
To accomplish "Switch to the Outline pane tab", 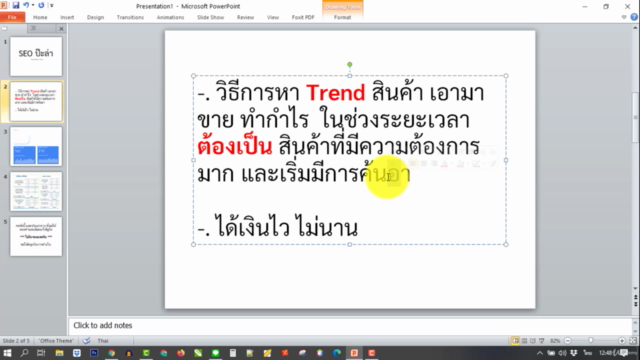I will 33,28.
